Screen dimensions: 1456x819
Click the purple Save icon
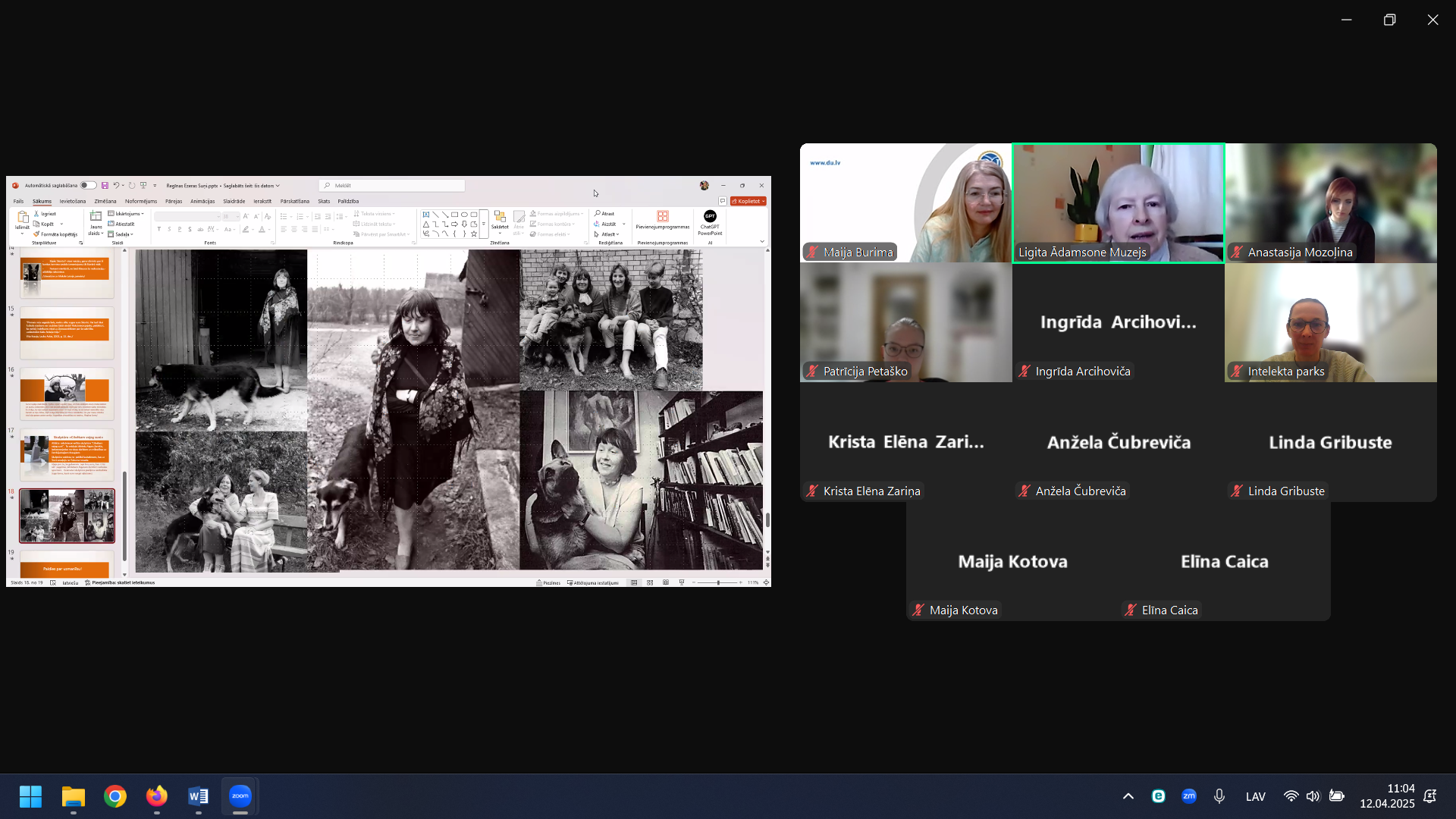(x=105, y=186)
